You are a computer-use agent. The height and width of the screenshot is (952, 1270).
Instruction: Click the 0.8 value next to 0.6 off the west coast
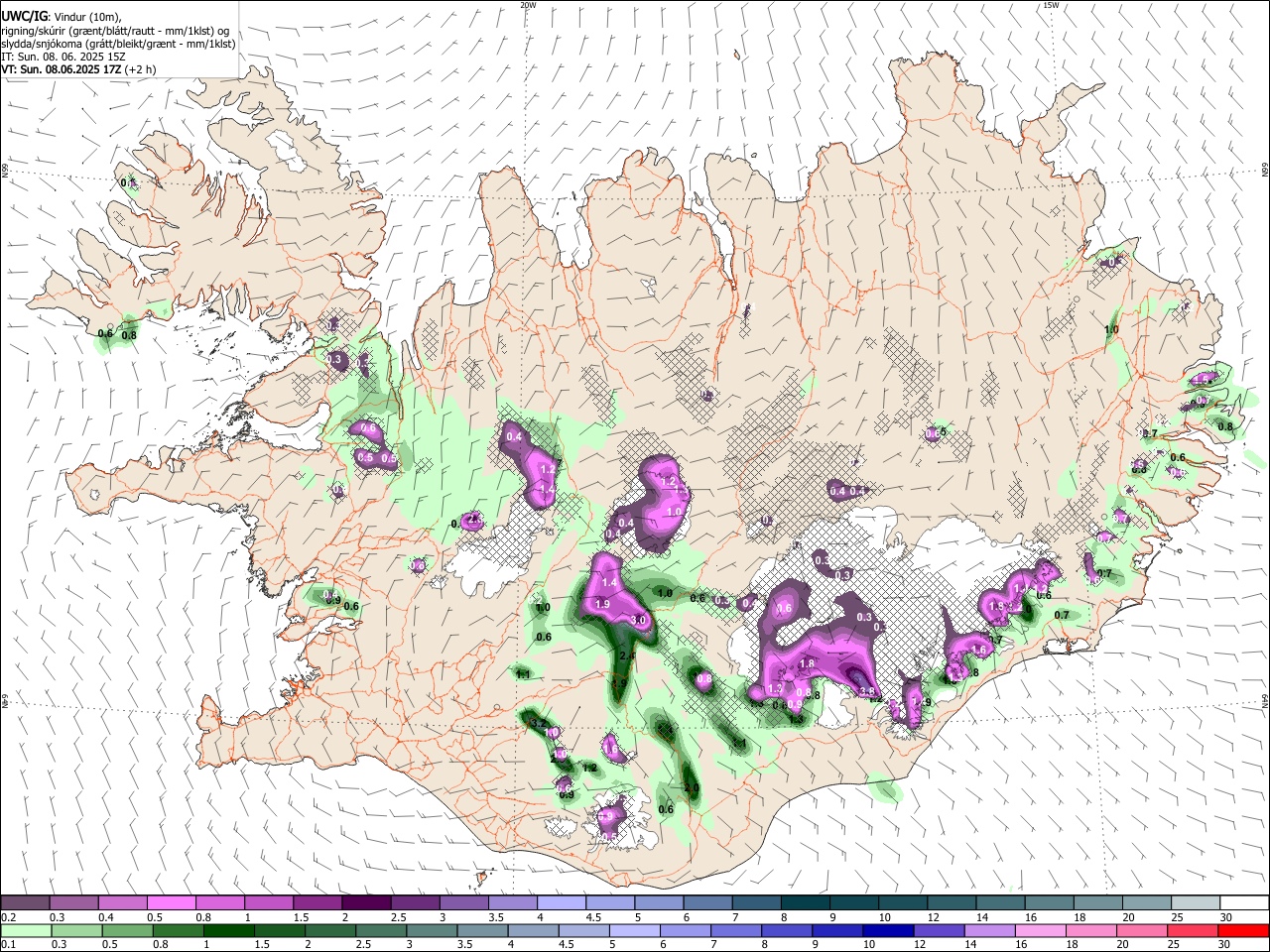pos(129,335)
